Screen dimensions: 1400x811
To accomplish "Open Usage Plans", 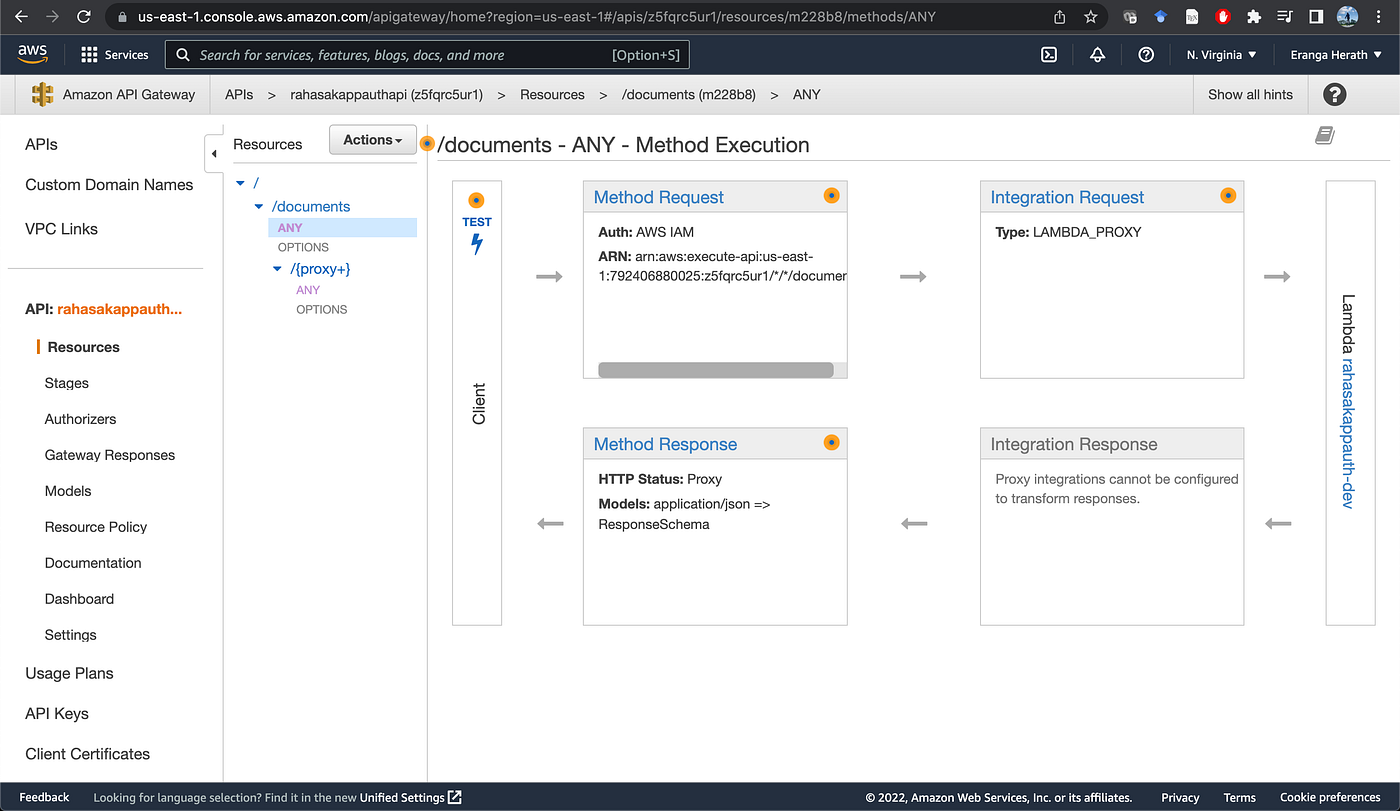I will tap(69, 673).
